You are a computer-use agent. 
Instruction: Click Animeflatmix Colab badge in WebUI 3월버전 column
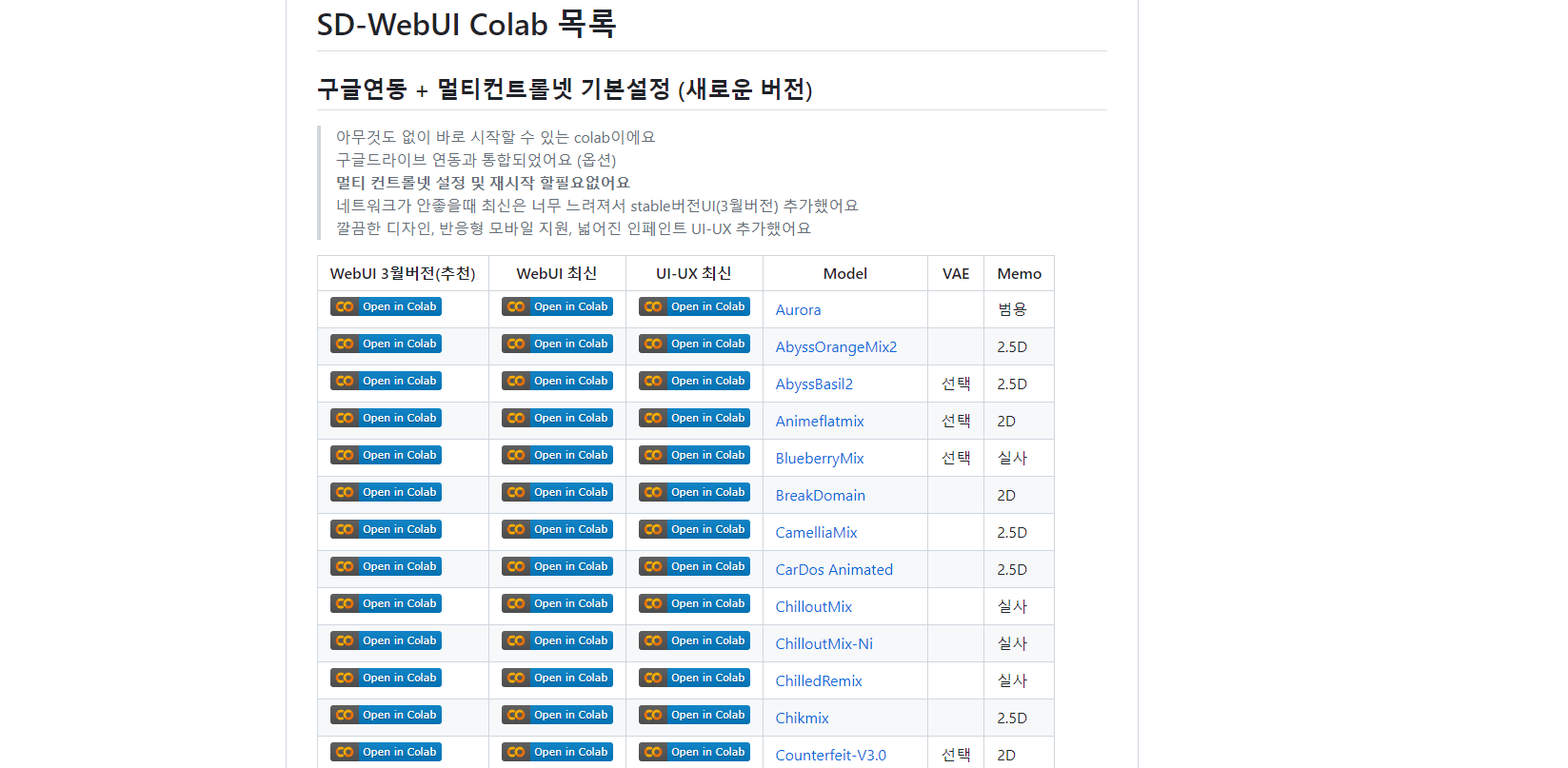(386, 418)
